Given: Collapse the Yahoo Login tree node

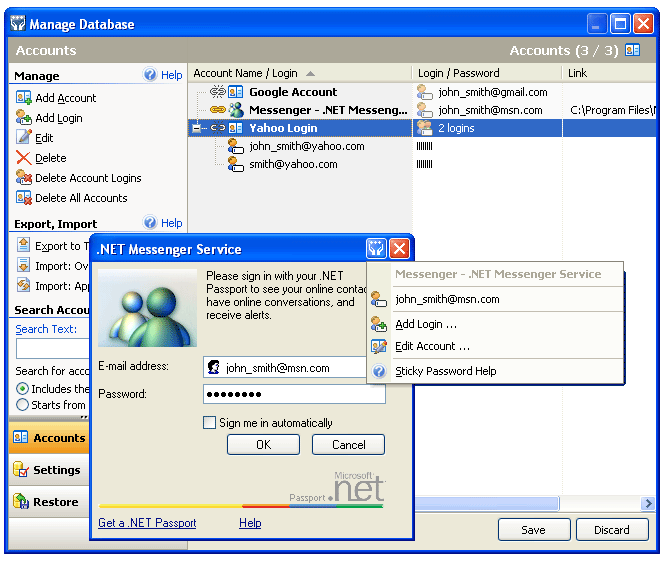Looking at the screenshot, I should tap(196, 128).
